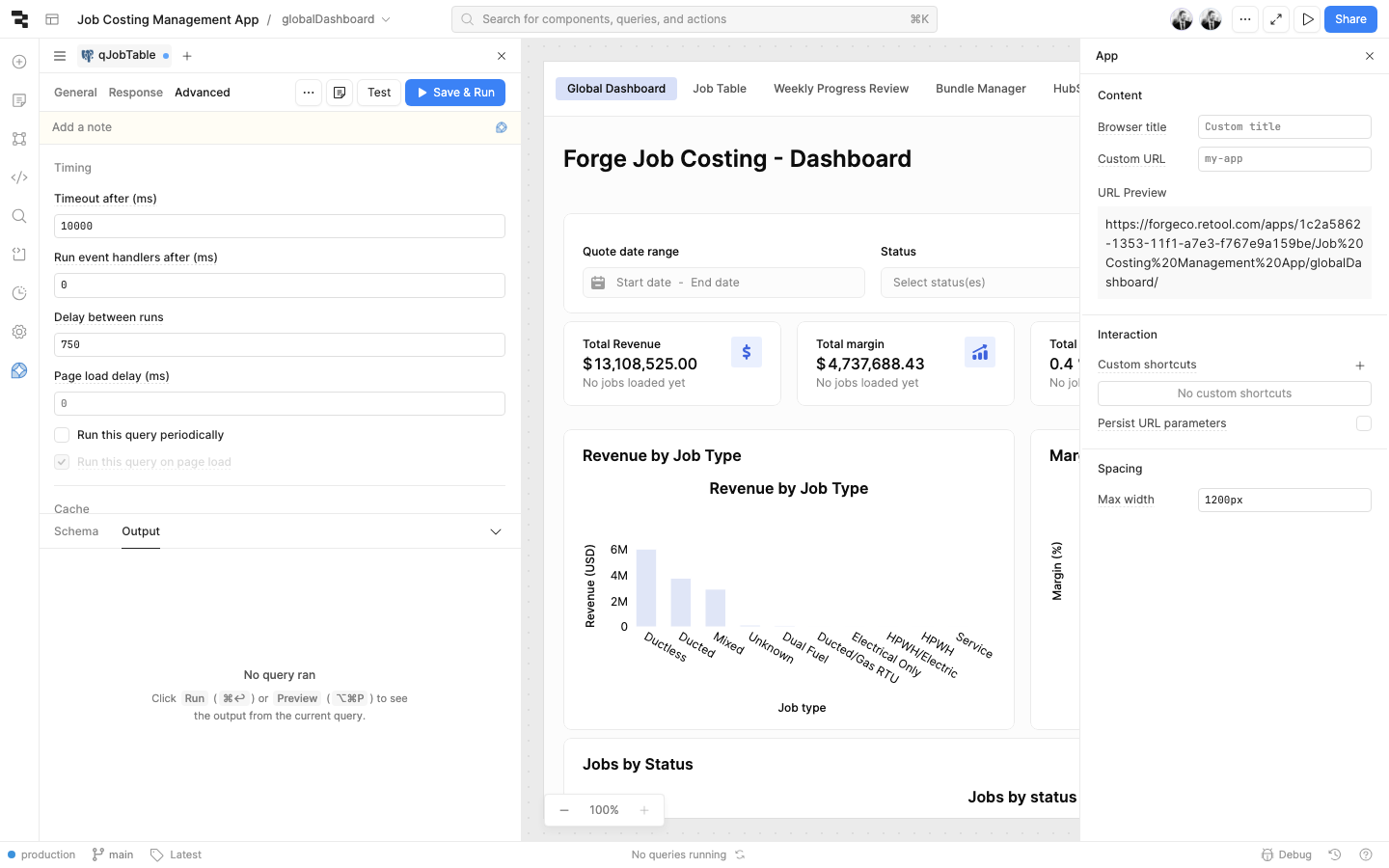Image resolution: width=1389 pixels, height=868 pixels.
Task: Add a custom shortcut with plus icon
Action: (x=1360, y=366)
